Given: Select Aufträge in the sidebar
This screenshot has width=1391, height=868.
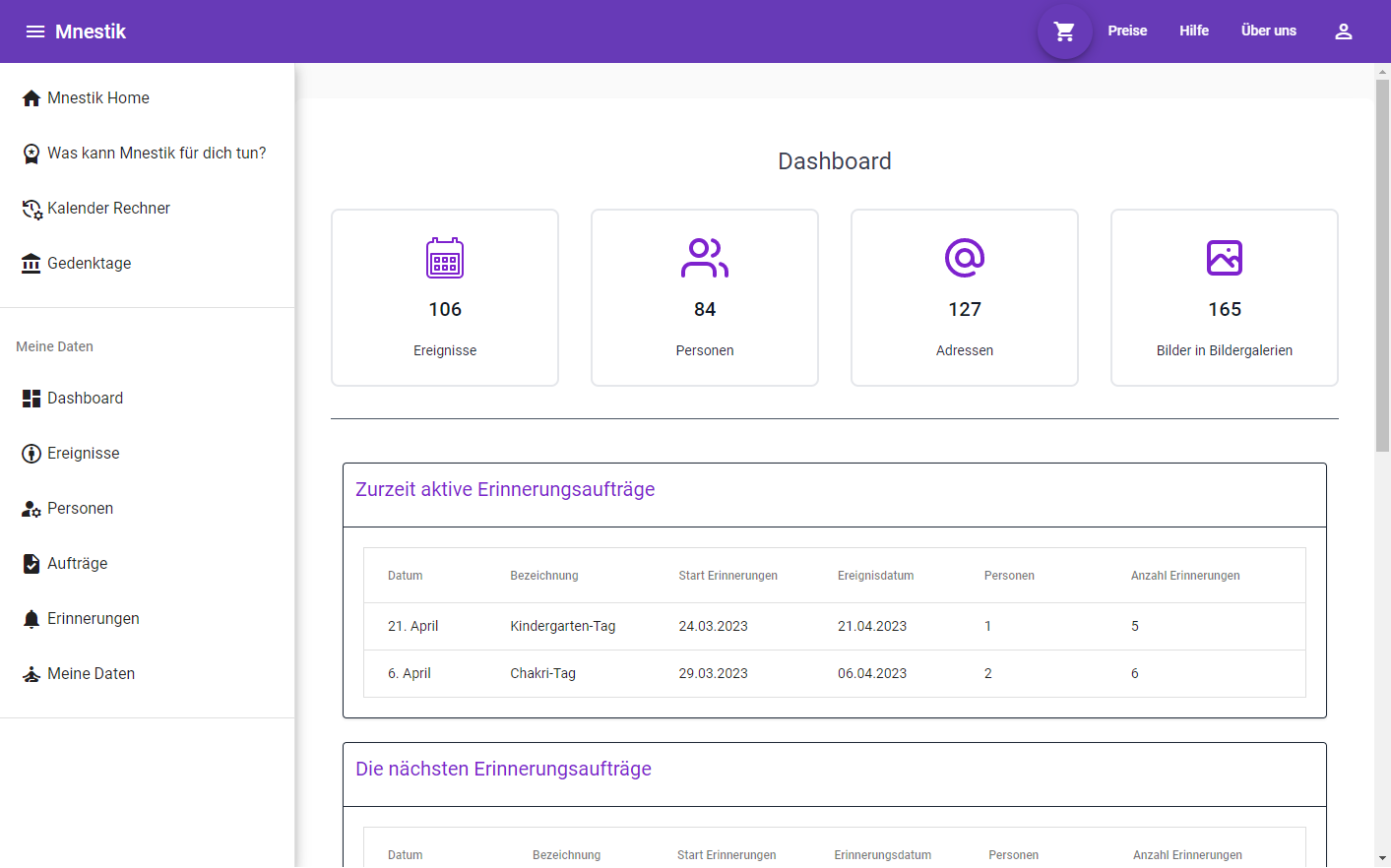Looking at the screenshot, I should point(77,564).
